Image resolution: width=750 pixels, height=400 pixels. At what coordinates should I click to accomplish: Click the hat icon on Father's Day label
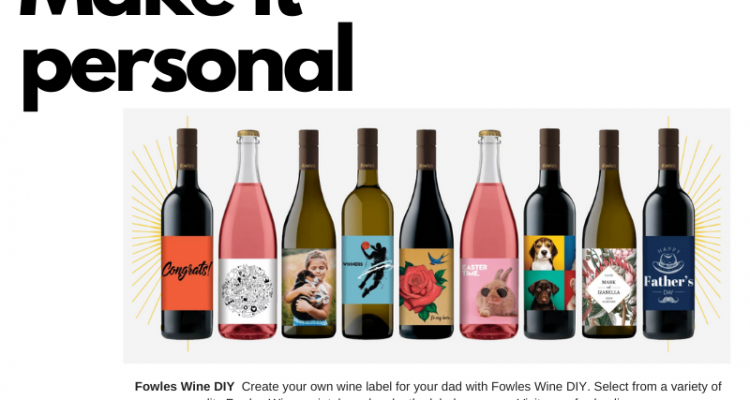click(668, 263)
